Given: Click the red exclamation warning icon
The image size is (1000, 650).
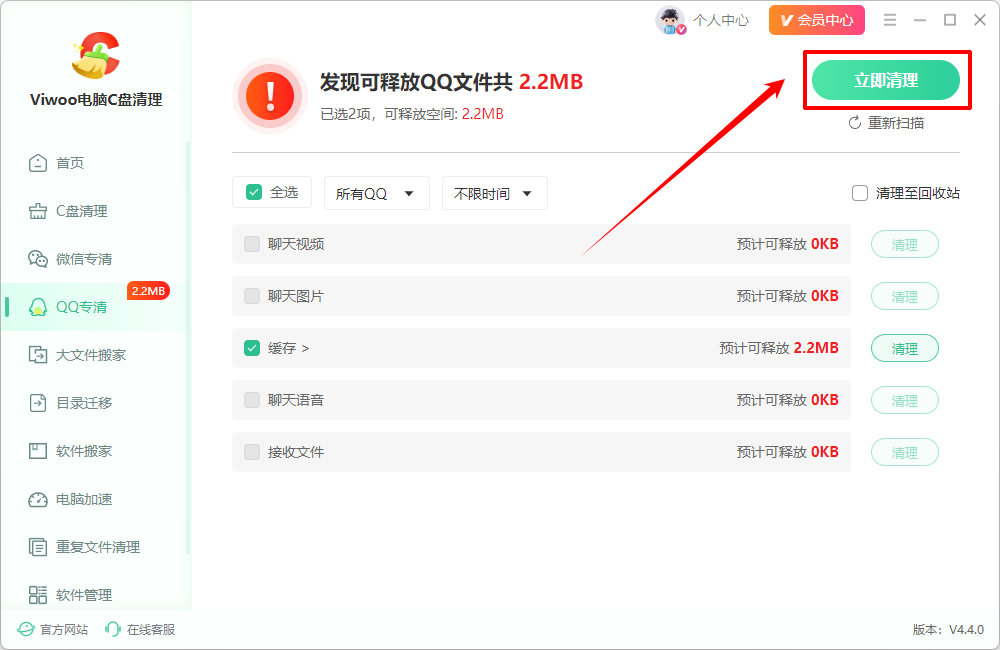Looking at the screenshot, I should [270, 96].
